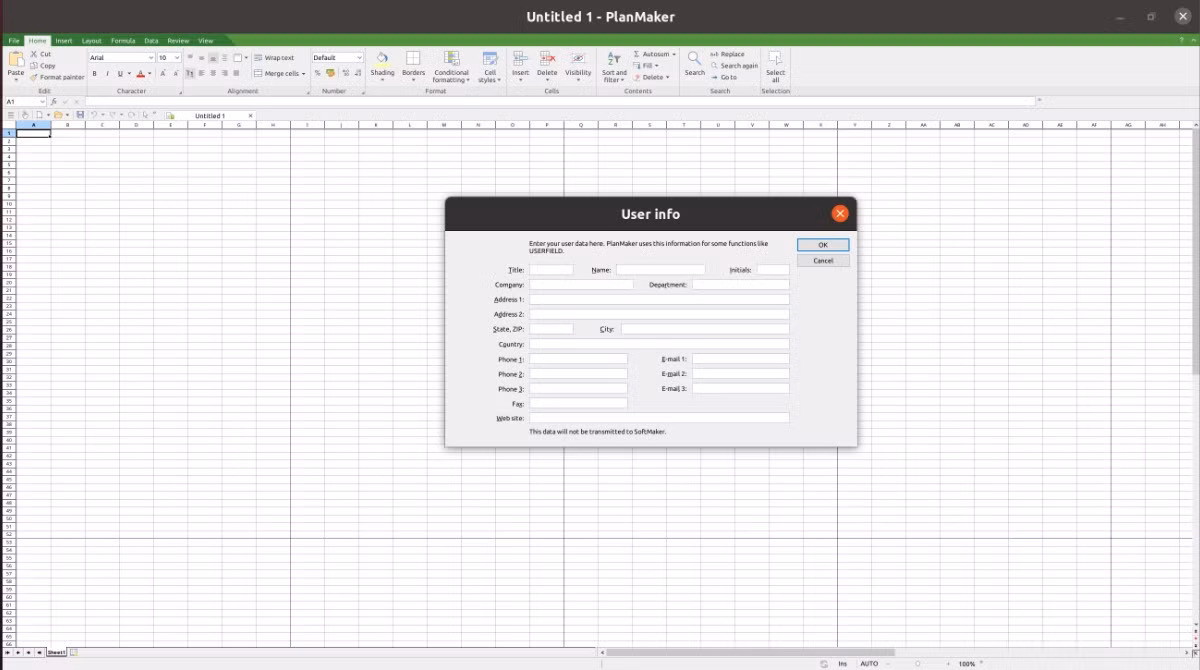Switch to the View ribbon tab
The image size is (1200, 670).
(206, 41)
